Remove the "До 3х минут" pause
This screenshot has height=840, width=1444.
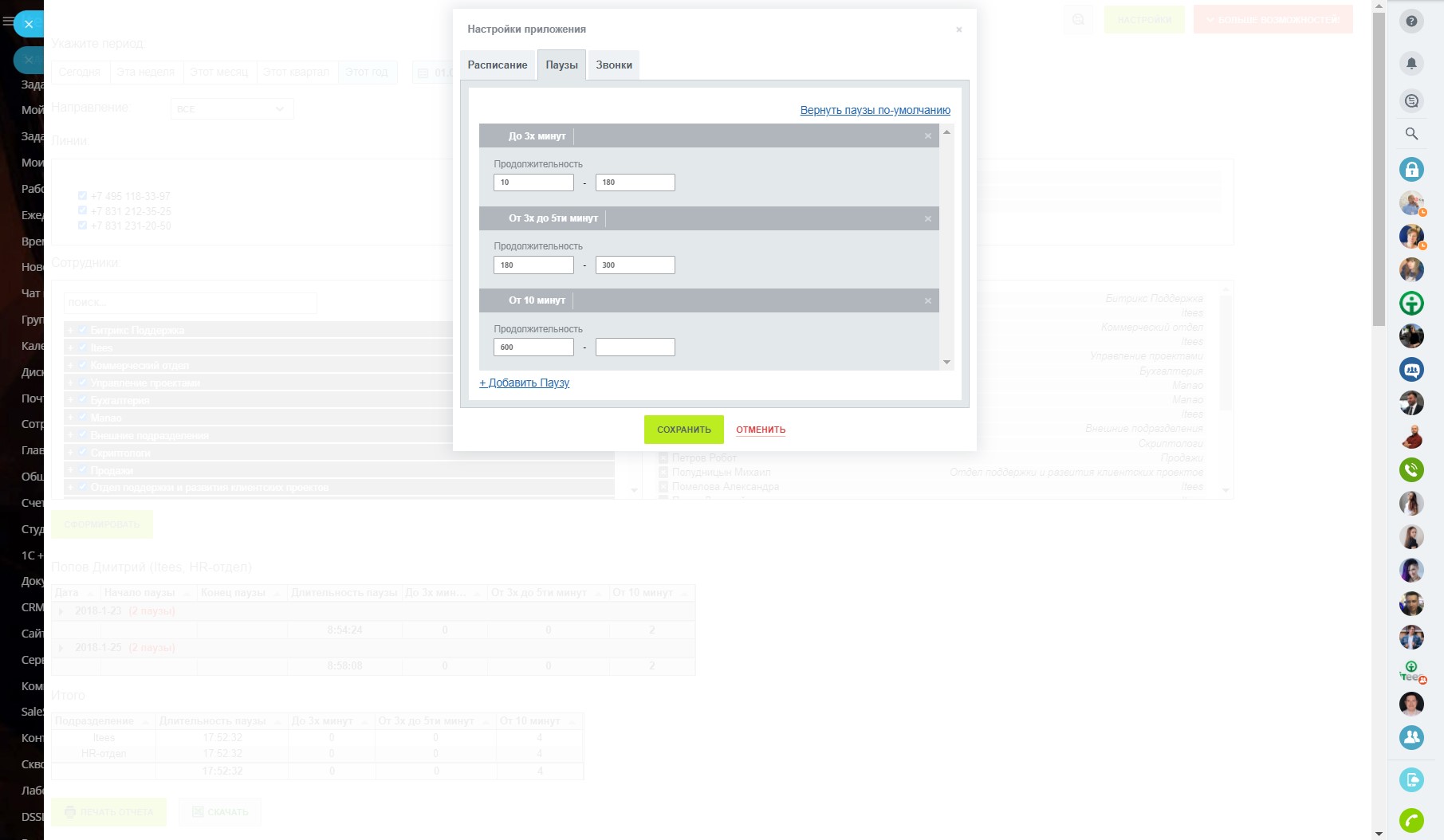coord(928,136)
